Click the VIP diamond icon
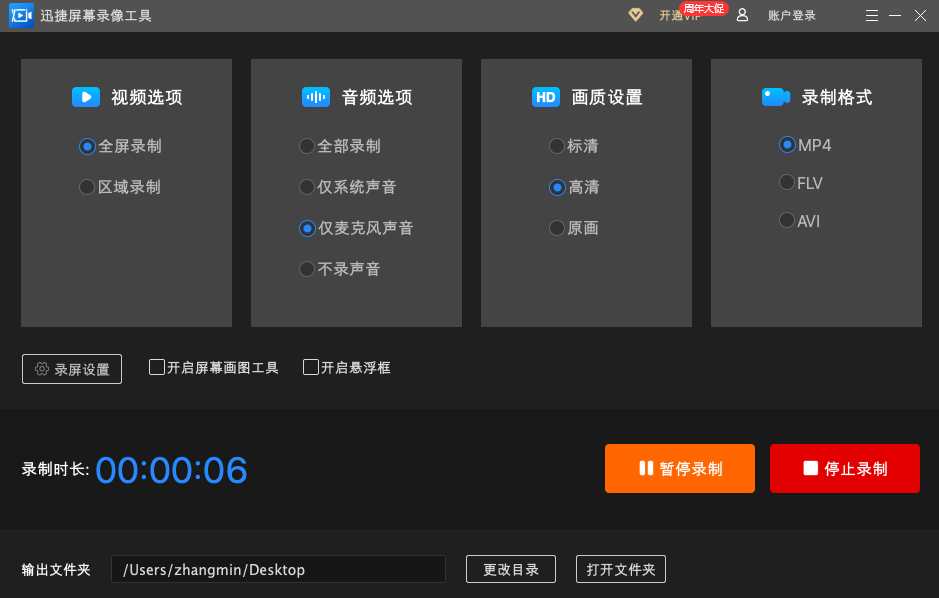939x598 pixels. point(635,15)
